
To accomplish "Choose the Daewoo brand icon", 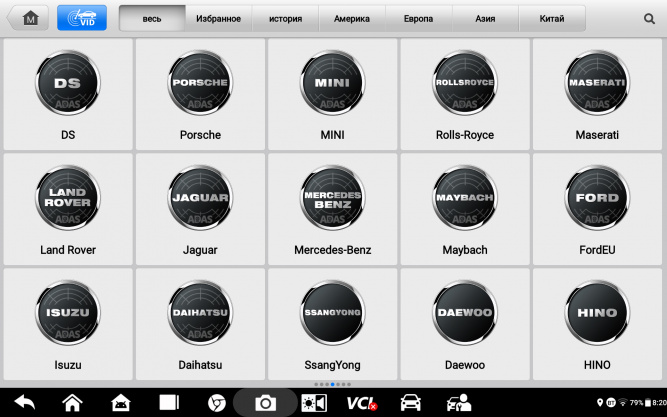I will click(x=465, y=313).
